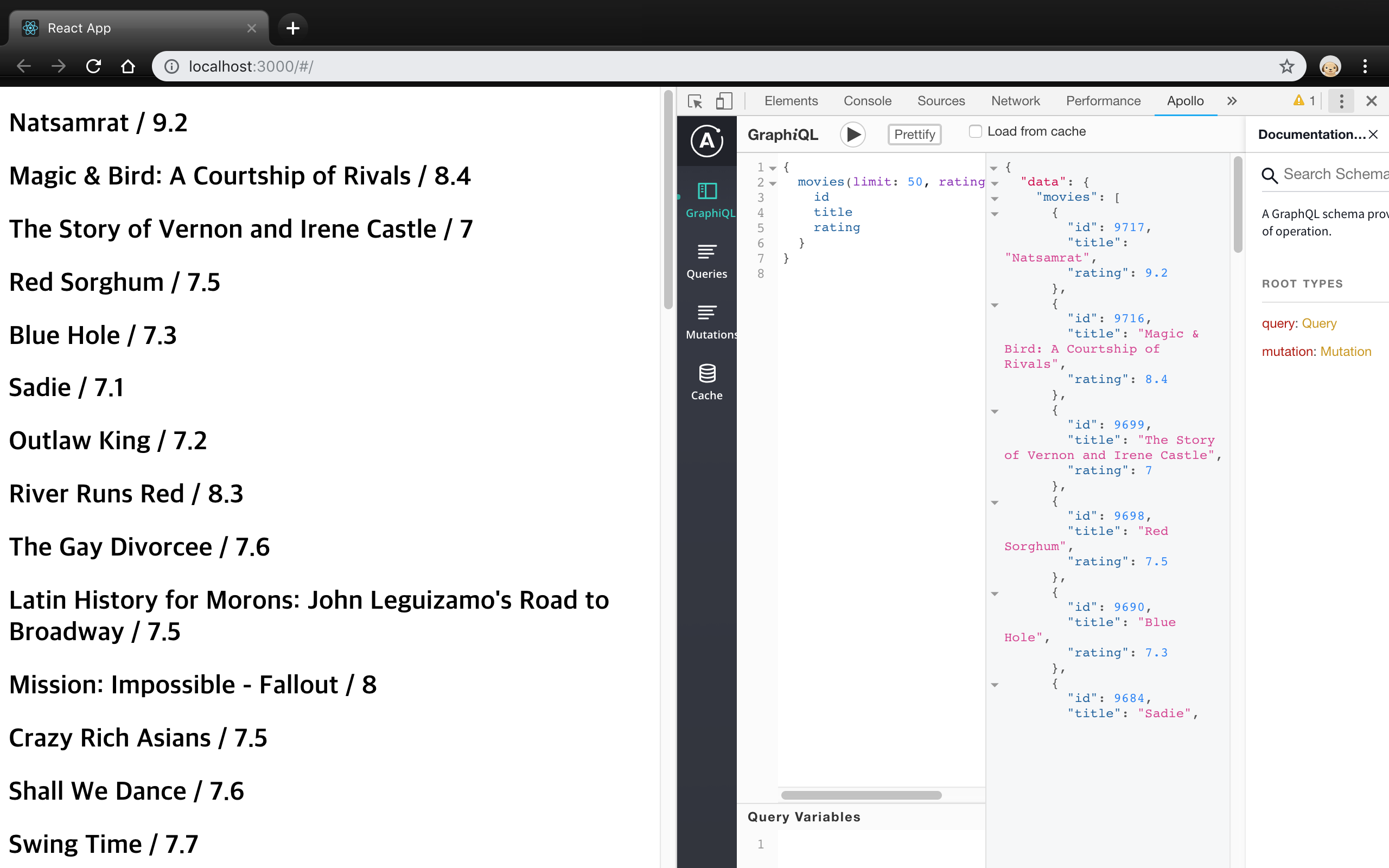Open the Queries panel in Apollo sidebar
Viewport: 1389px width, 868px height.
(x=706, y=260)
